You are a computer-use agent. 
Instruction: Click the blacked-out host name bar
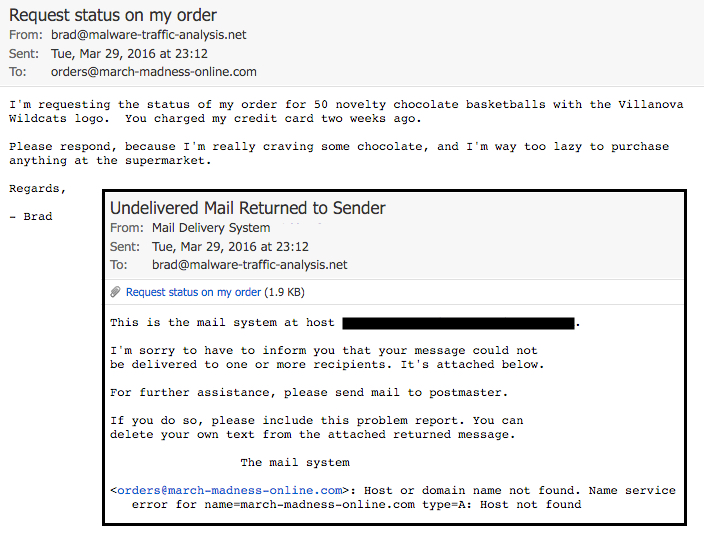(x=458, y=323)
